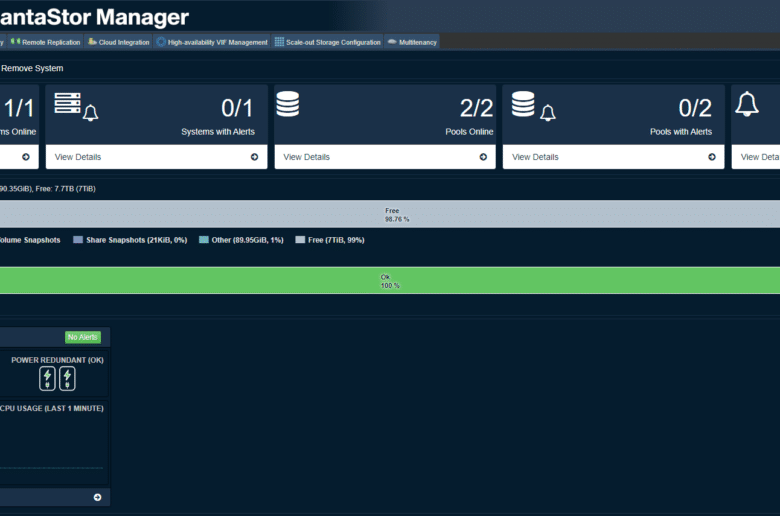780x516 pixels.
Task: Click Other (89.95GiB, 1%) legend text
Action: point(247,240)
